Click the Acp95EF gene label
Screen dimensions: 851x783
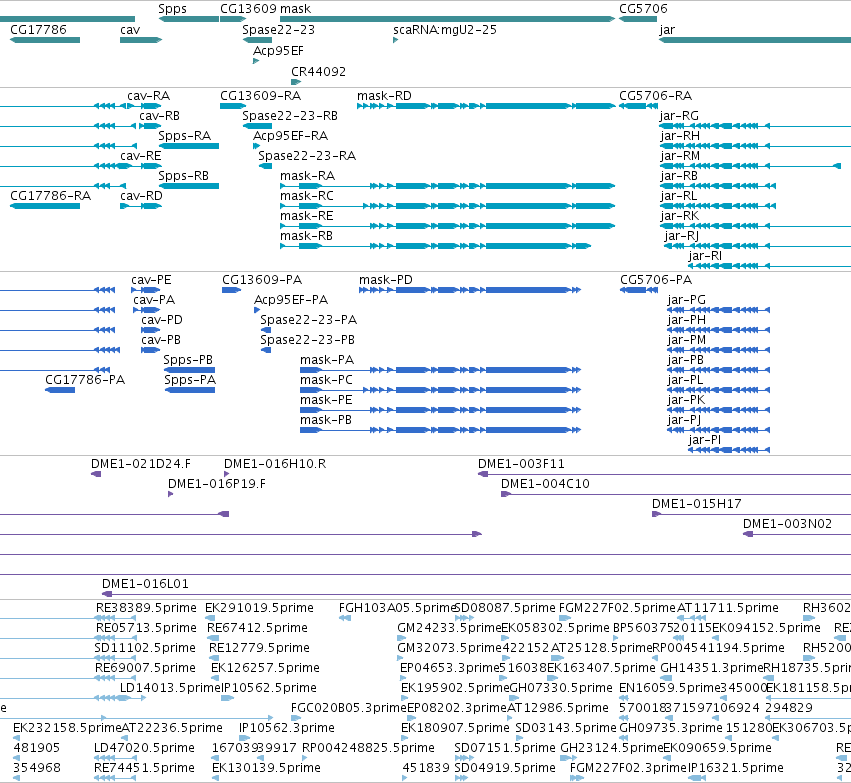coord(278,50)
